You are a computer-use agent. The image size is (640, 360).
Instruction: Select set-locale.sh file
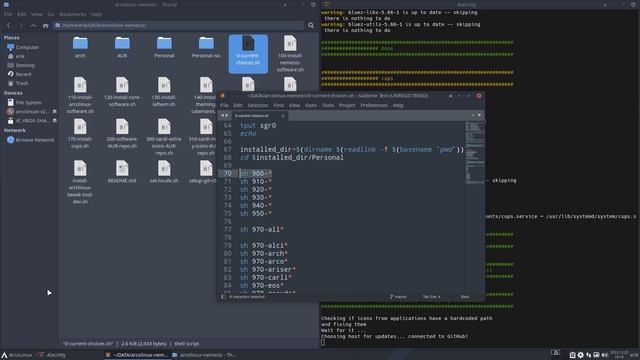tap(164, 171)
